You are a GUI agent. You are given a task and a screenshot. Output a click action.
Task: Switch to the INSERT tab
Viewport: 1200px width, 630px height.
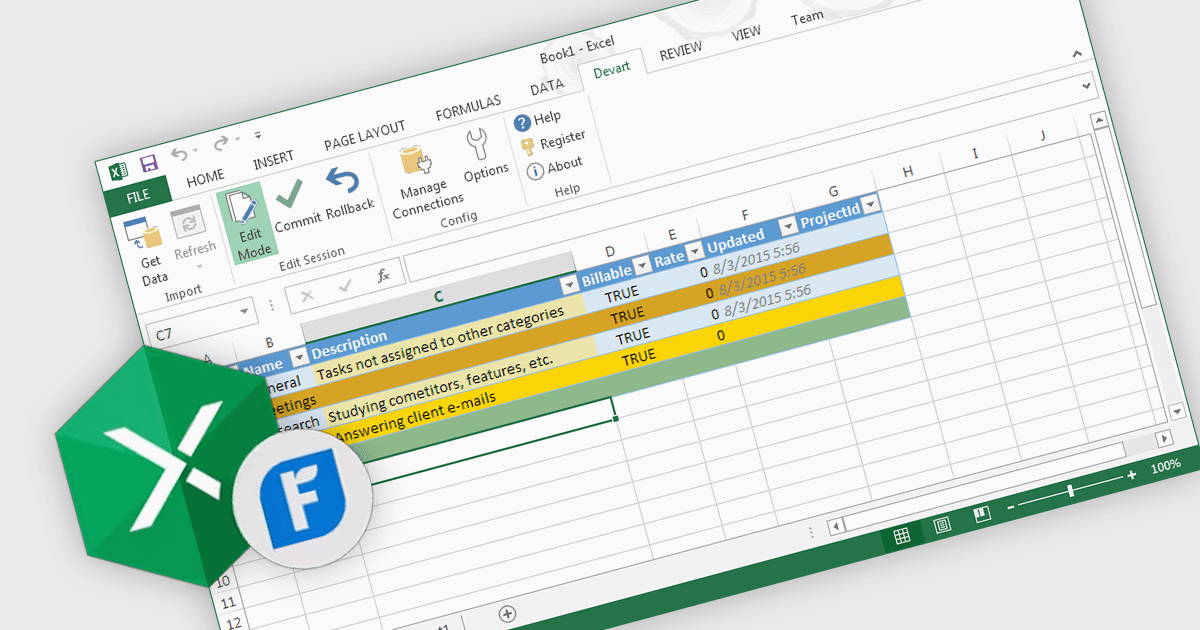tap(273, 160)
